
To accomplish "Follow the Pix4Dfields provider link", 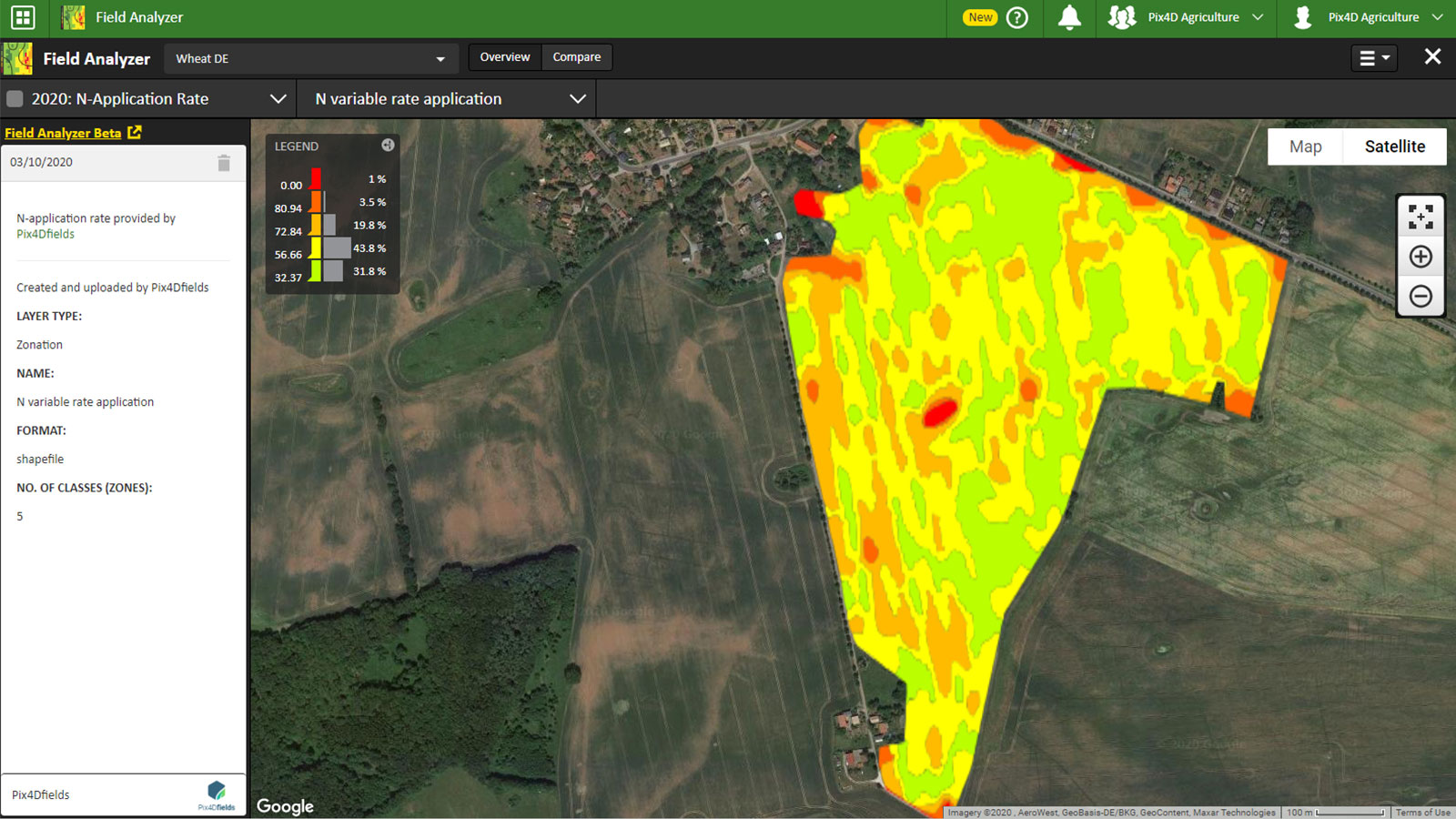I will coord(45,234).
